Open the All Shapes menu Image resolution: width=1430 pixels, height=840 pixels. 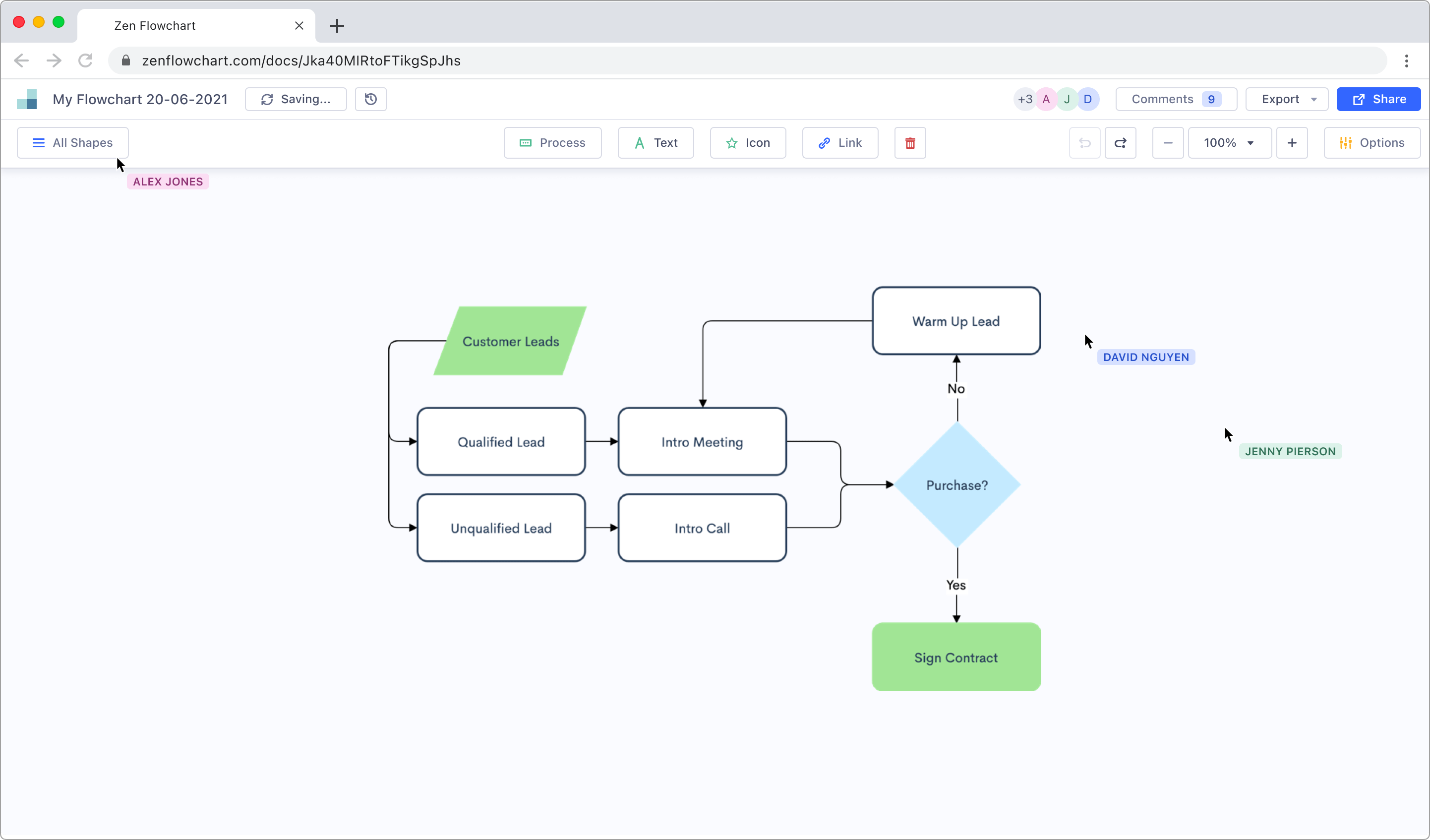click(x=72, y=143)
